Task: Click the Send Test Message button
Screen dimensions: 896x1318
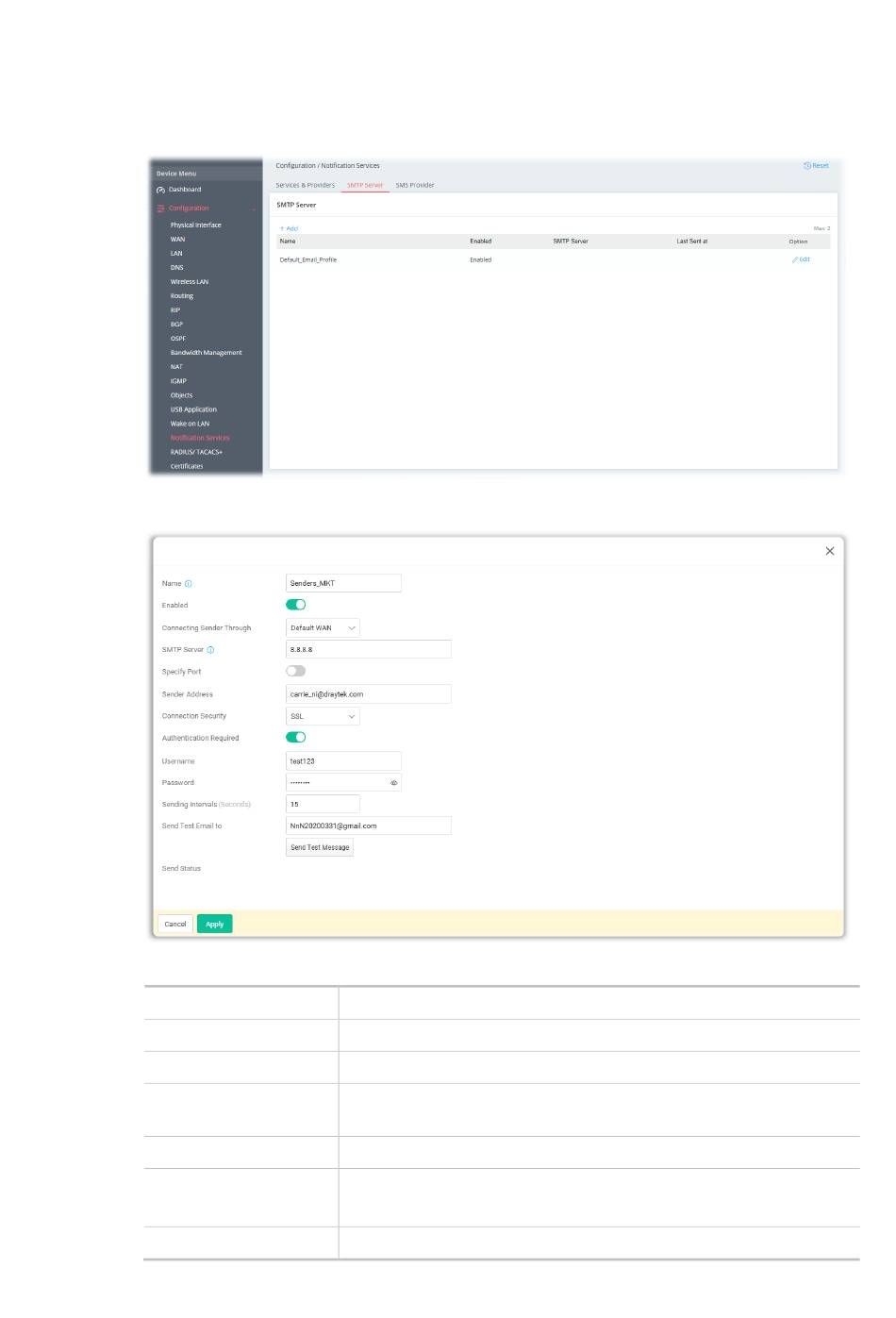Action: point(320,847)
